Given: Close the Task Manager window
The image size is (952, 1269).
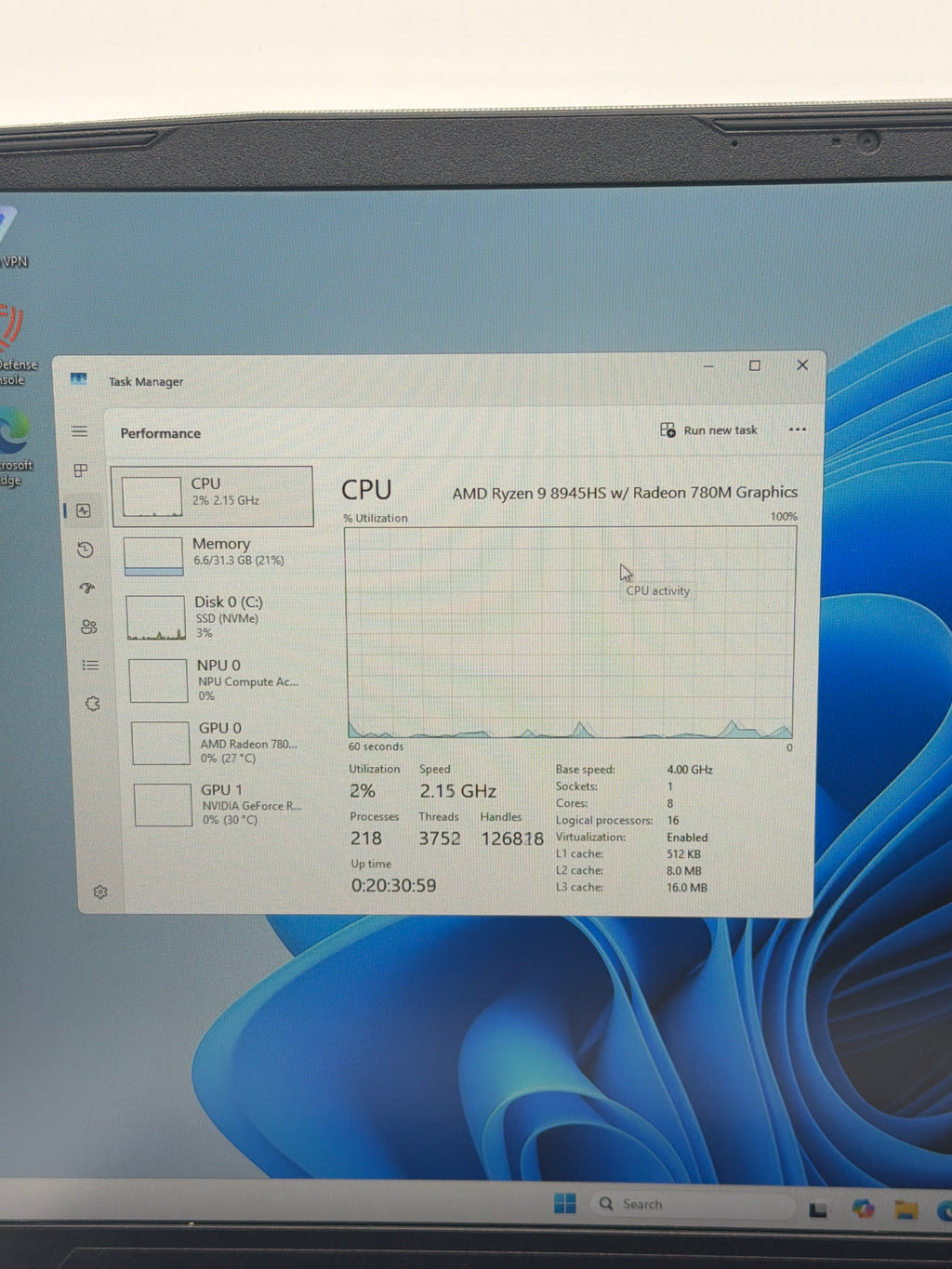Looking at the screenshot, I should 802,364.
